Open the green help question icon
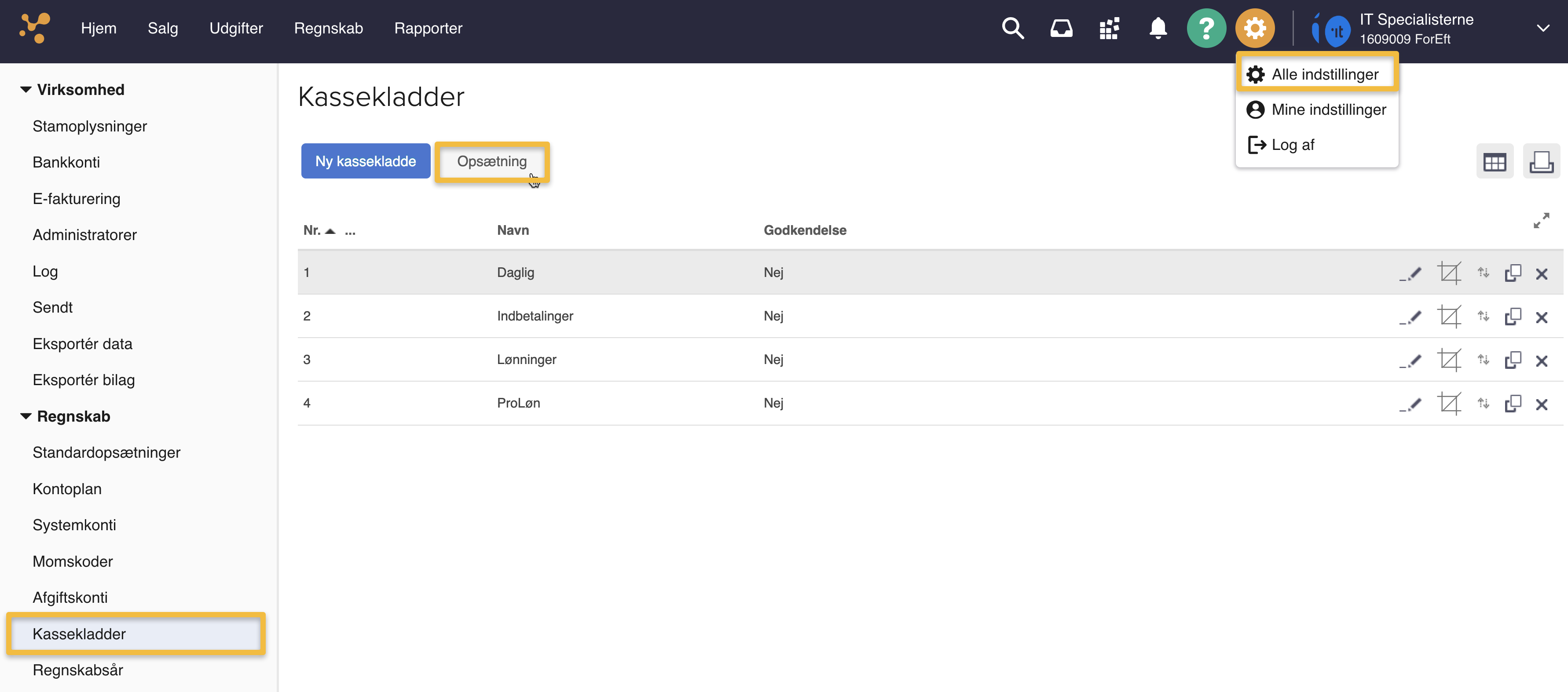This screenshot has height=692, width=1568. click(x=1206, y=28)
